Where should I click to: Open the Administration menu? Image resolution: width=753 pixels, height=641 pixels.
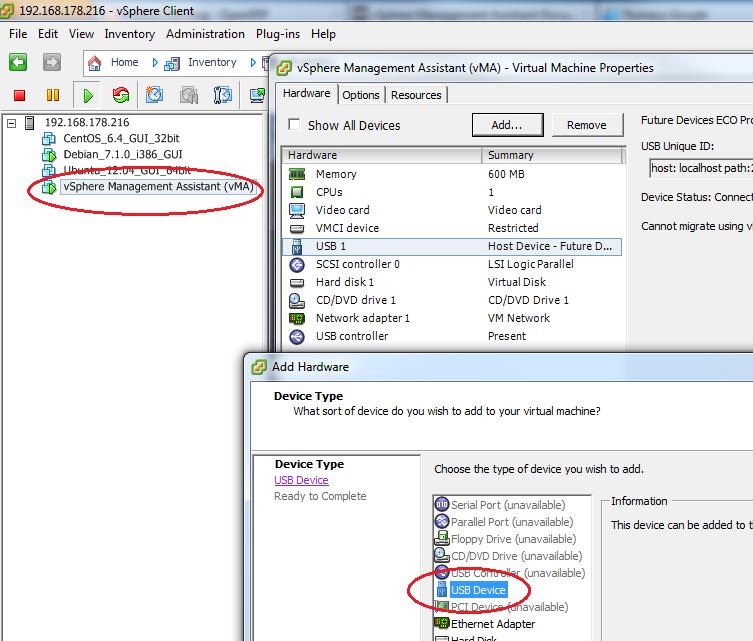point(205,34)
